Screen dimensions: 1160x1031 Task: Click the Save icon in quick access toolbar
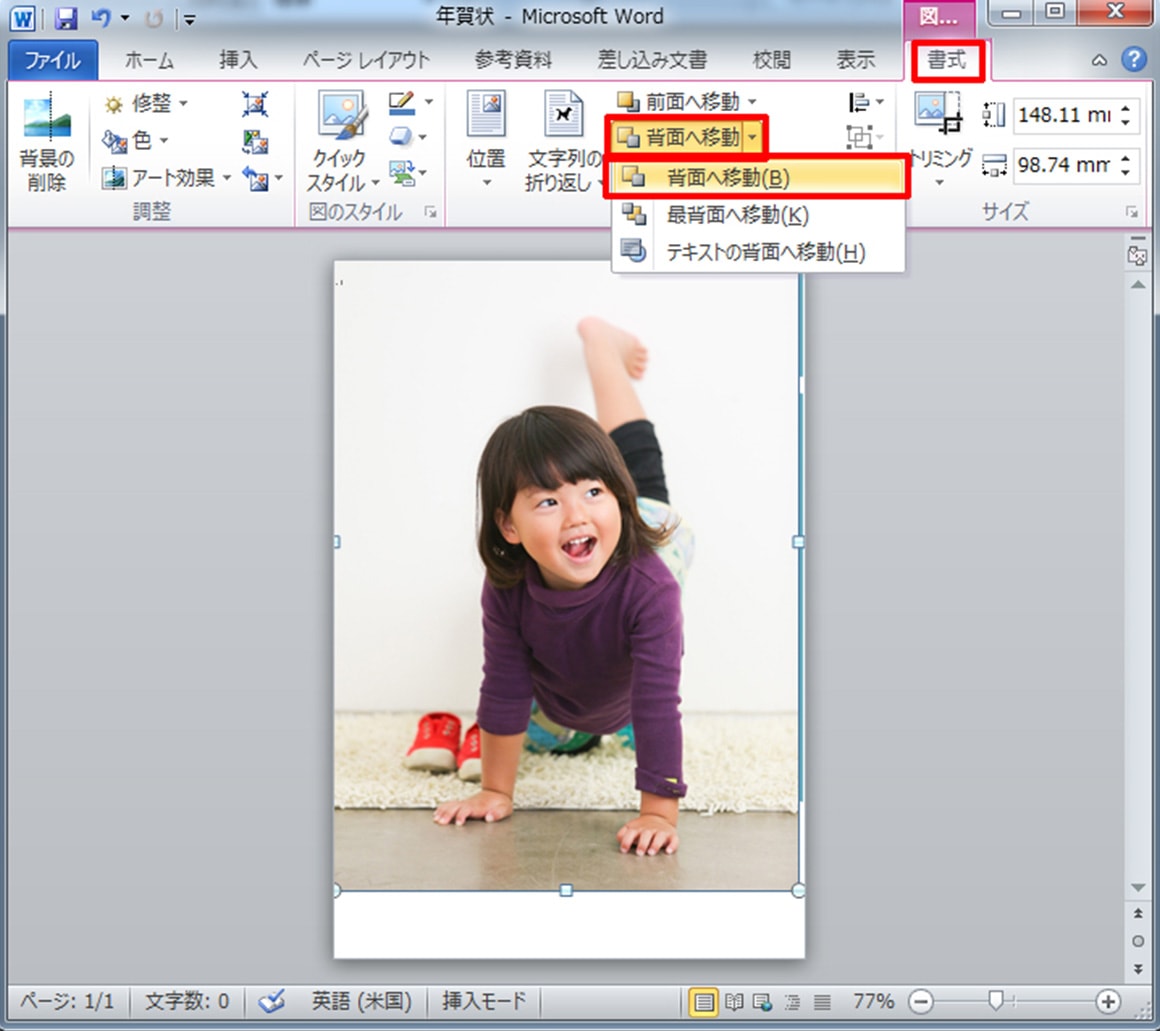click(x=66, y=18)
